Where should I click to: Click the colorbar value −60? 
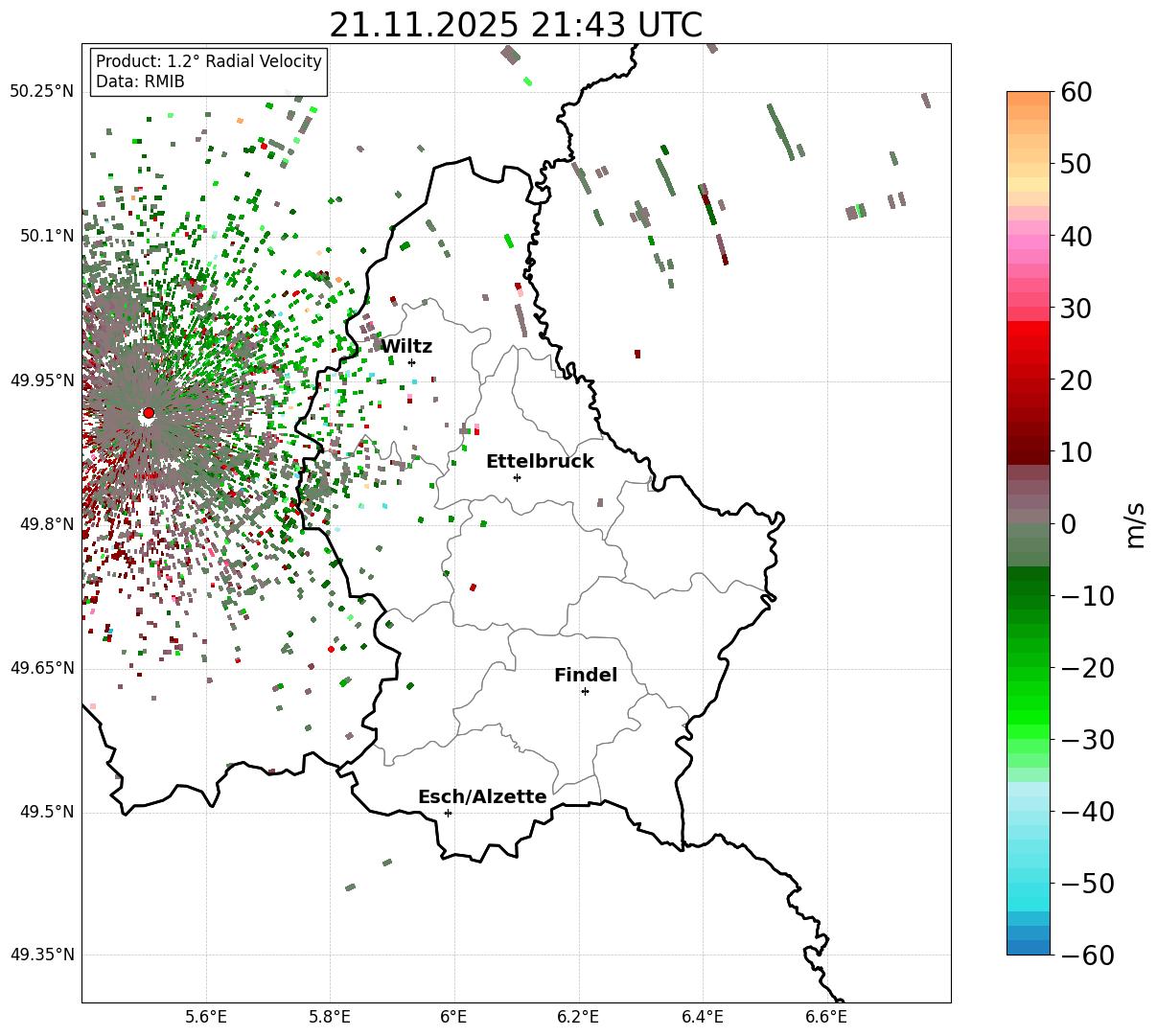[1087, 955]
